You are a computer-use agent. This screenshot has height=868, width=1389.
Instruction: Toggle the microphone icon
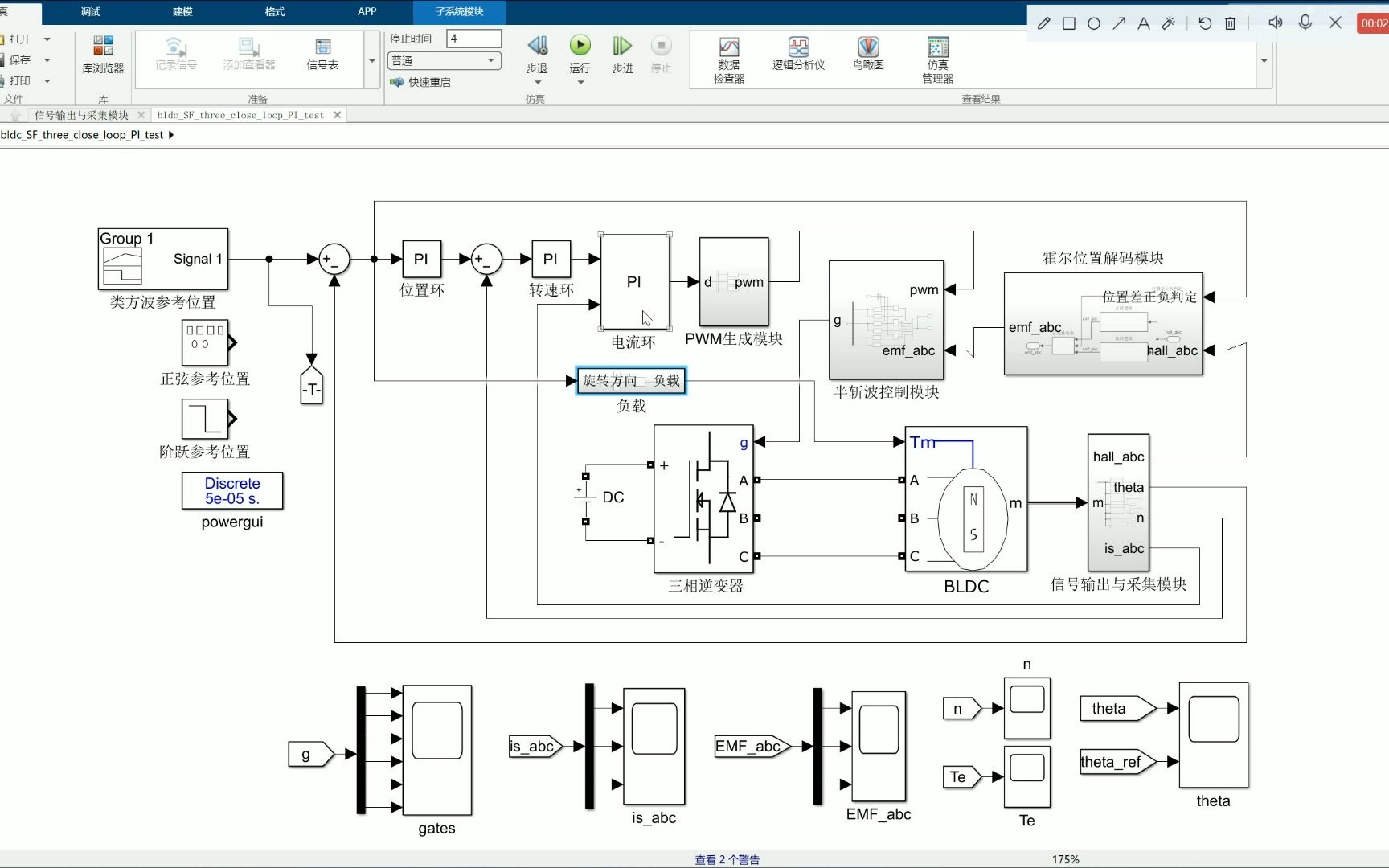coord(1305,23)
